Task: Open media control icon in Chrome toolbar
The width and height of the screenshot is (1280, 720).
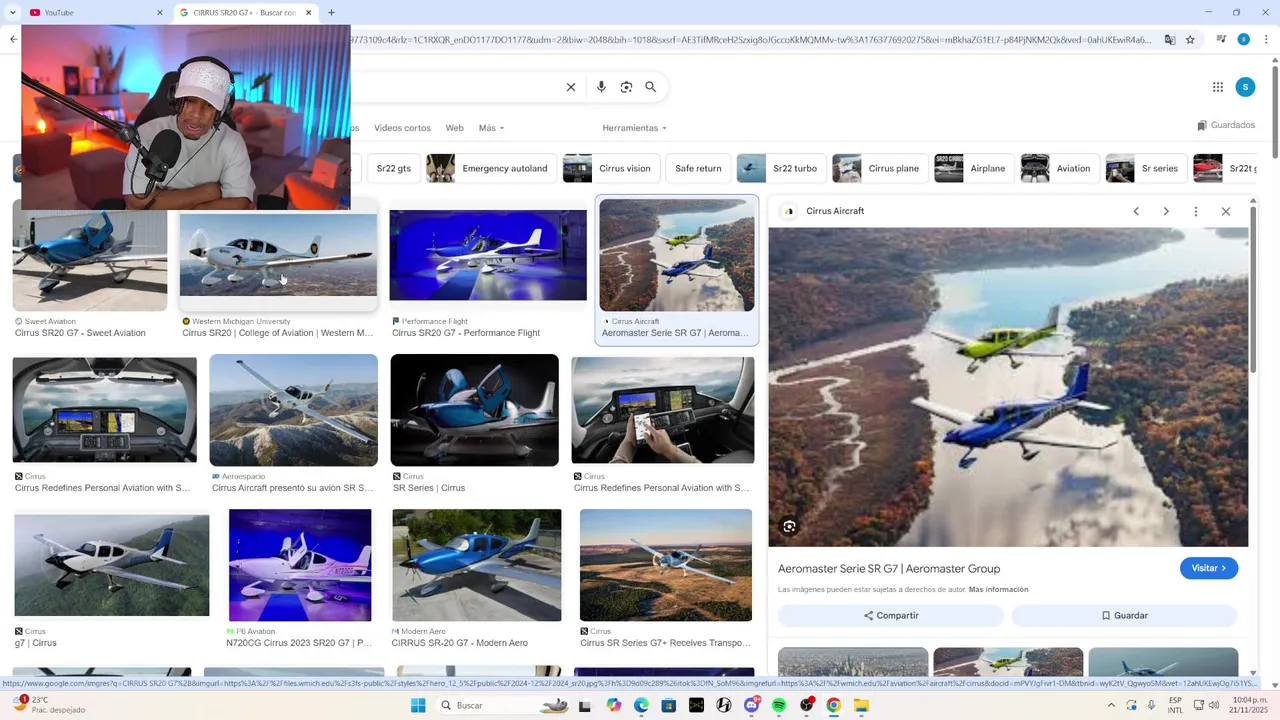Action: [1221, 40]
